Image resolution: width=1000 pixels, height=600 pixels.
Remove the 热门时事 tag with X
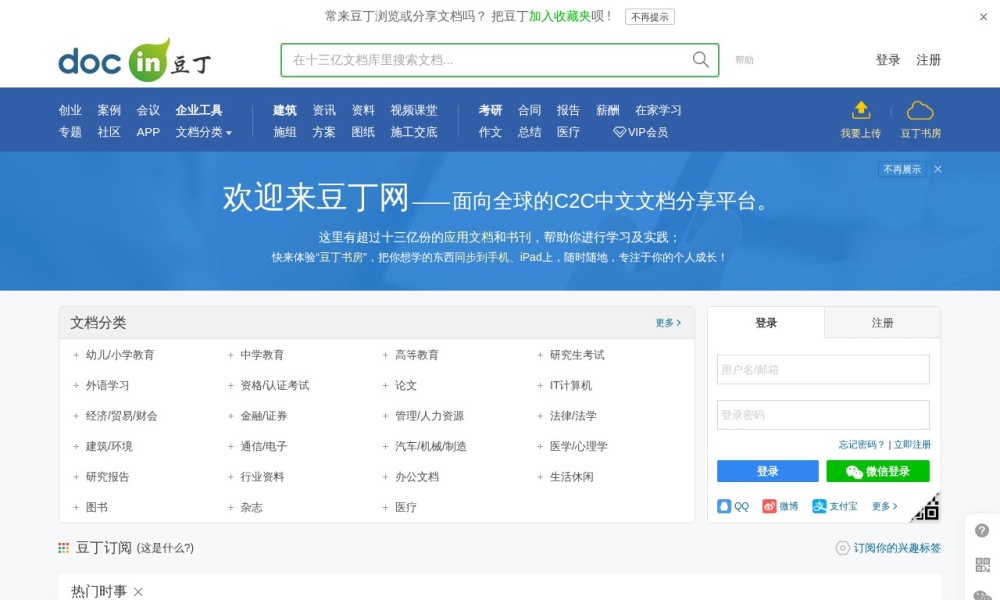coord(138,592)
